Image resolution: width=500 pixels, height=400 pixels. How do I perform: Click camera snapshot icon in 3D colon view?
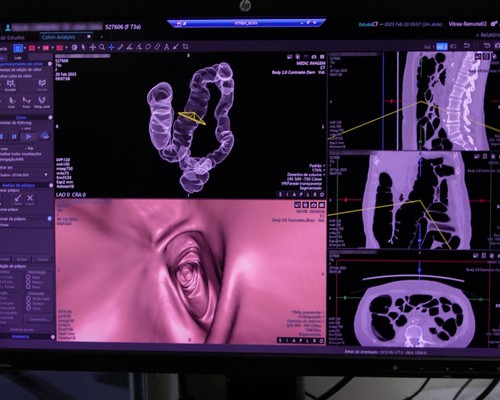coord(314,57)
